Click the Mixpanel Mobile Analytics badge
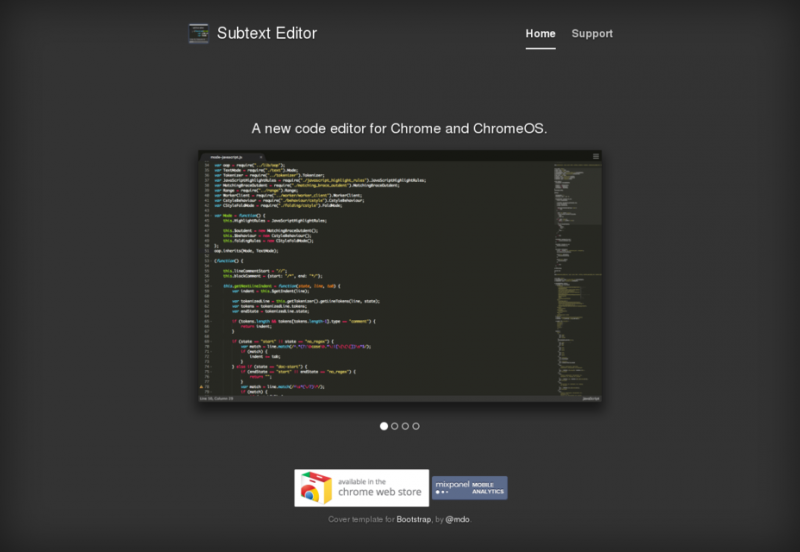This screenshot has height=552, width=800. coord(470,488)
